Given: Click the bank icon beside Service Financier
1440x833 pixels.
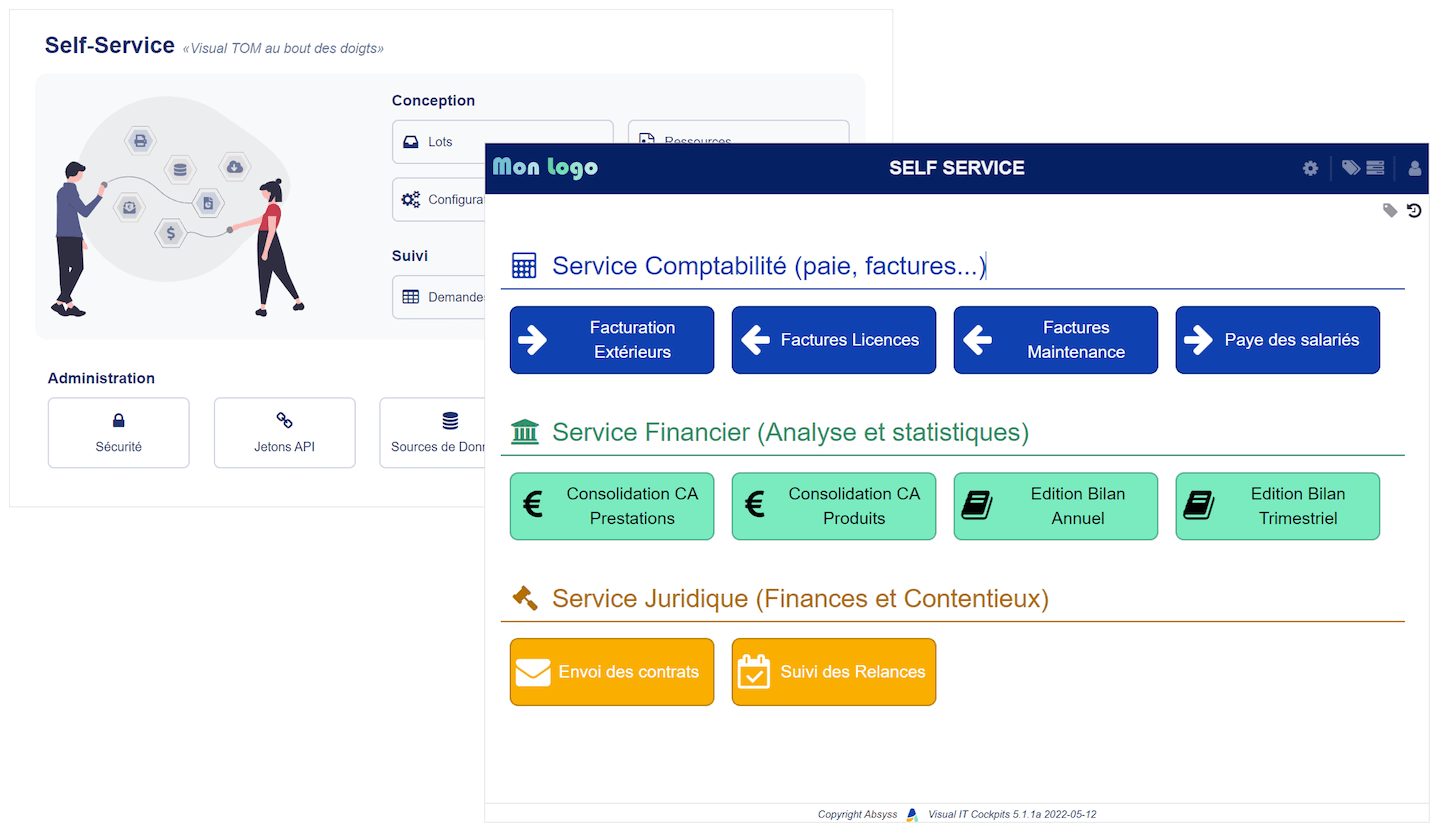Looking at the screenshot, I should [x=524, y=432].
